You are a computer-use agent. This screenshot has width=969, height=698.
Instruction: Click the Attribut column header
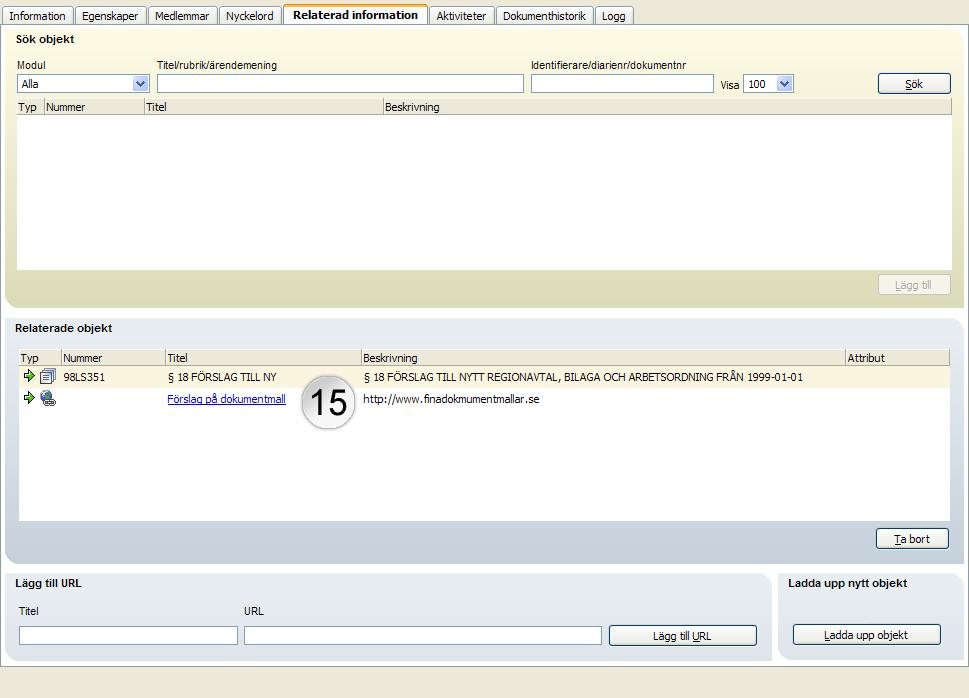pos(897,358)
